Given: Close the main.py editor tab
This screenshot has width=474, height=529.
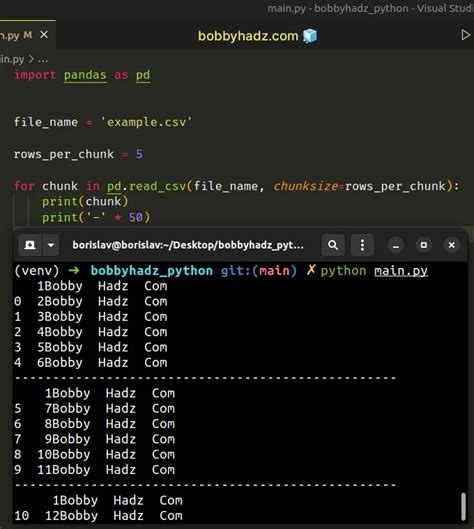Looking at the screenshot, I should 44,35.
